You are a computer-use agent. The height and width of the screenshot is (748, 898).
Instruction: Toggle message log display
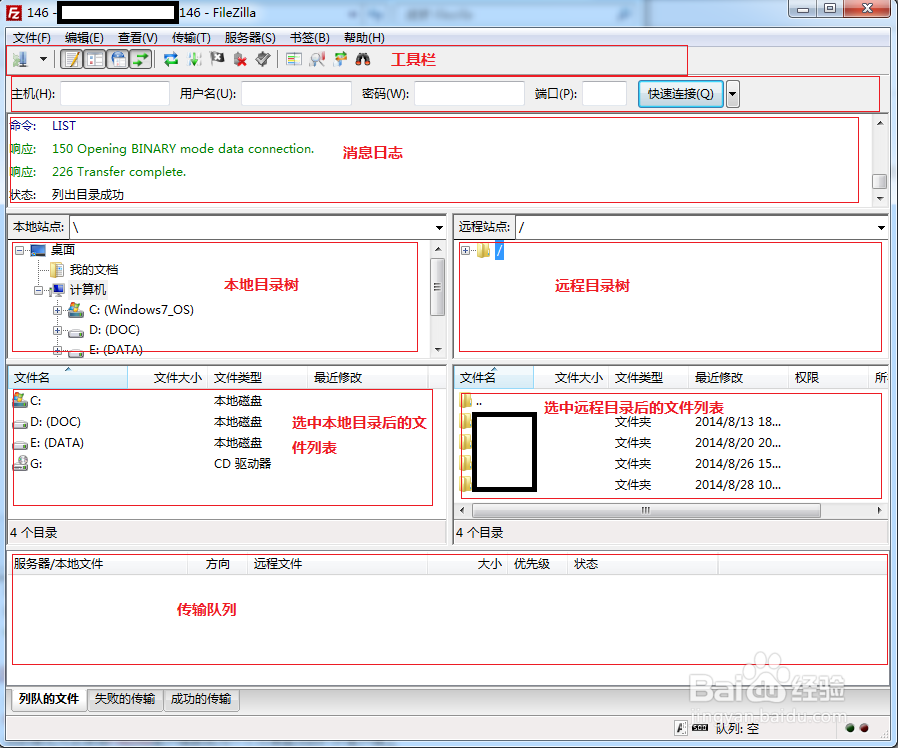click(x=72, y=59)
